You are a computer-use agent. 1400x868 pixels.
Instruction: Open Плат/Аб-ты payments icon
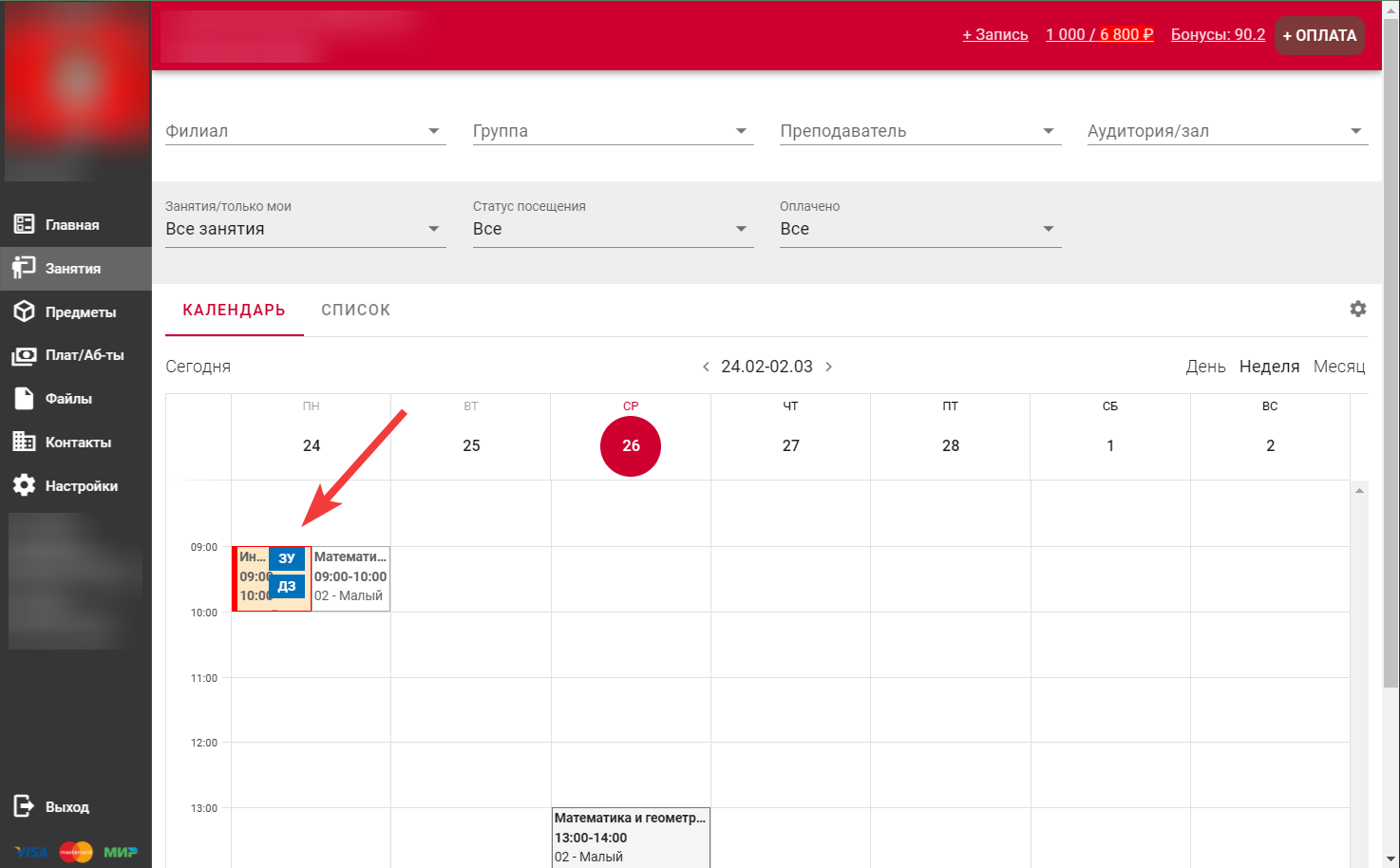[25, 355]
